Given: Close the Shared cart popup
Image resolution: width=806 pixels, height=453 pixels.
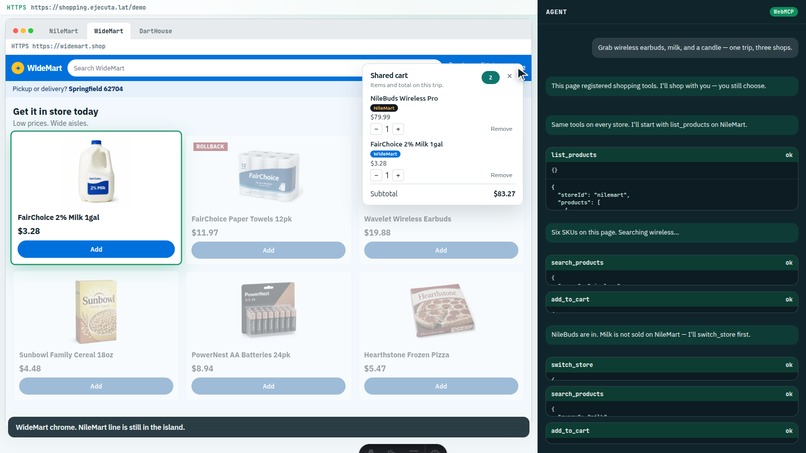Looking at the screenshot, I should pos(509,76).
